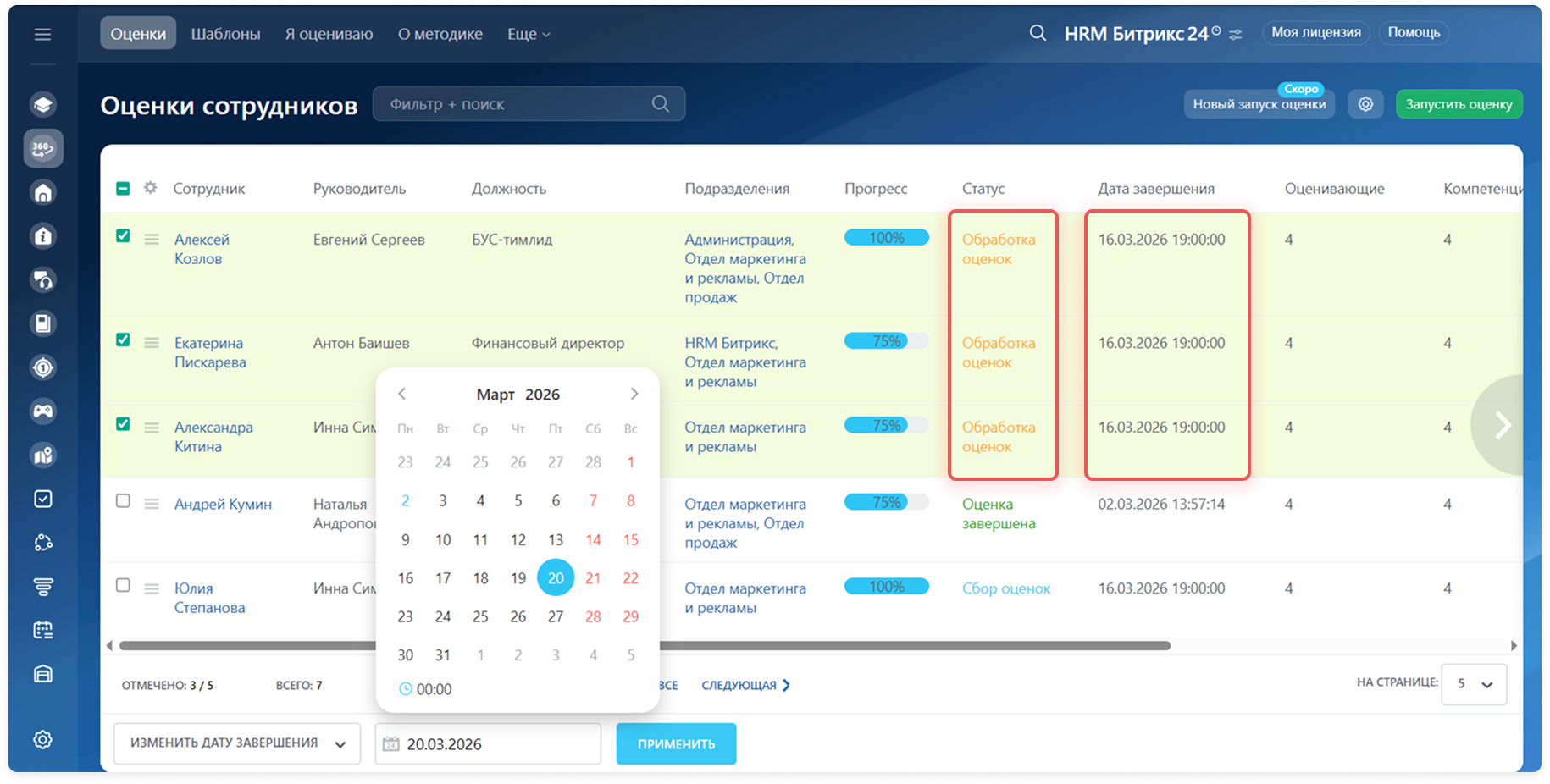This screenshot has width=1550, height=784.
Task: Select the Юлия Степанова row checkbox
Action: click(x=123, y=585)
